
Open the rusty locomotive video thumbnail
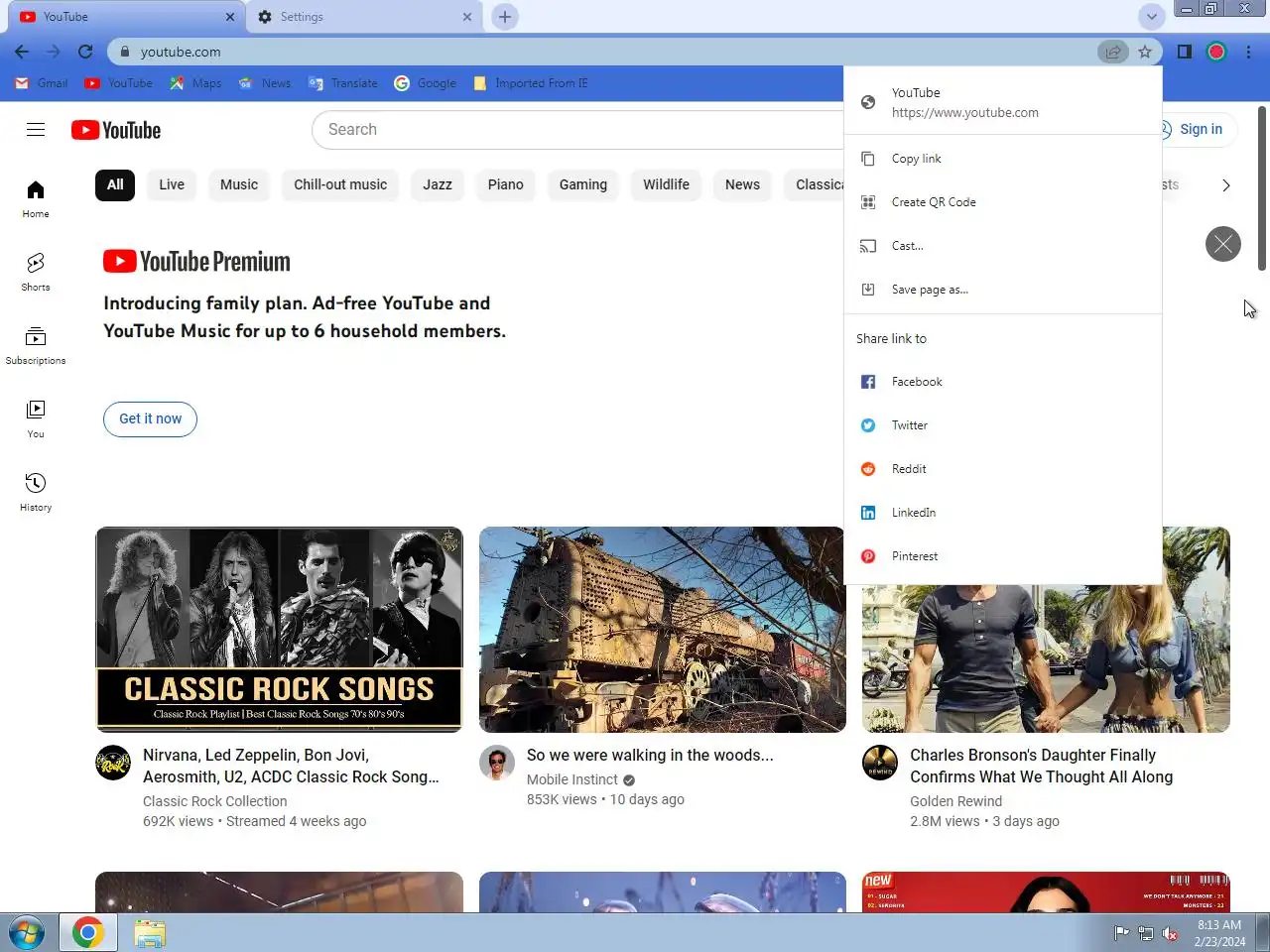662,630
